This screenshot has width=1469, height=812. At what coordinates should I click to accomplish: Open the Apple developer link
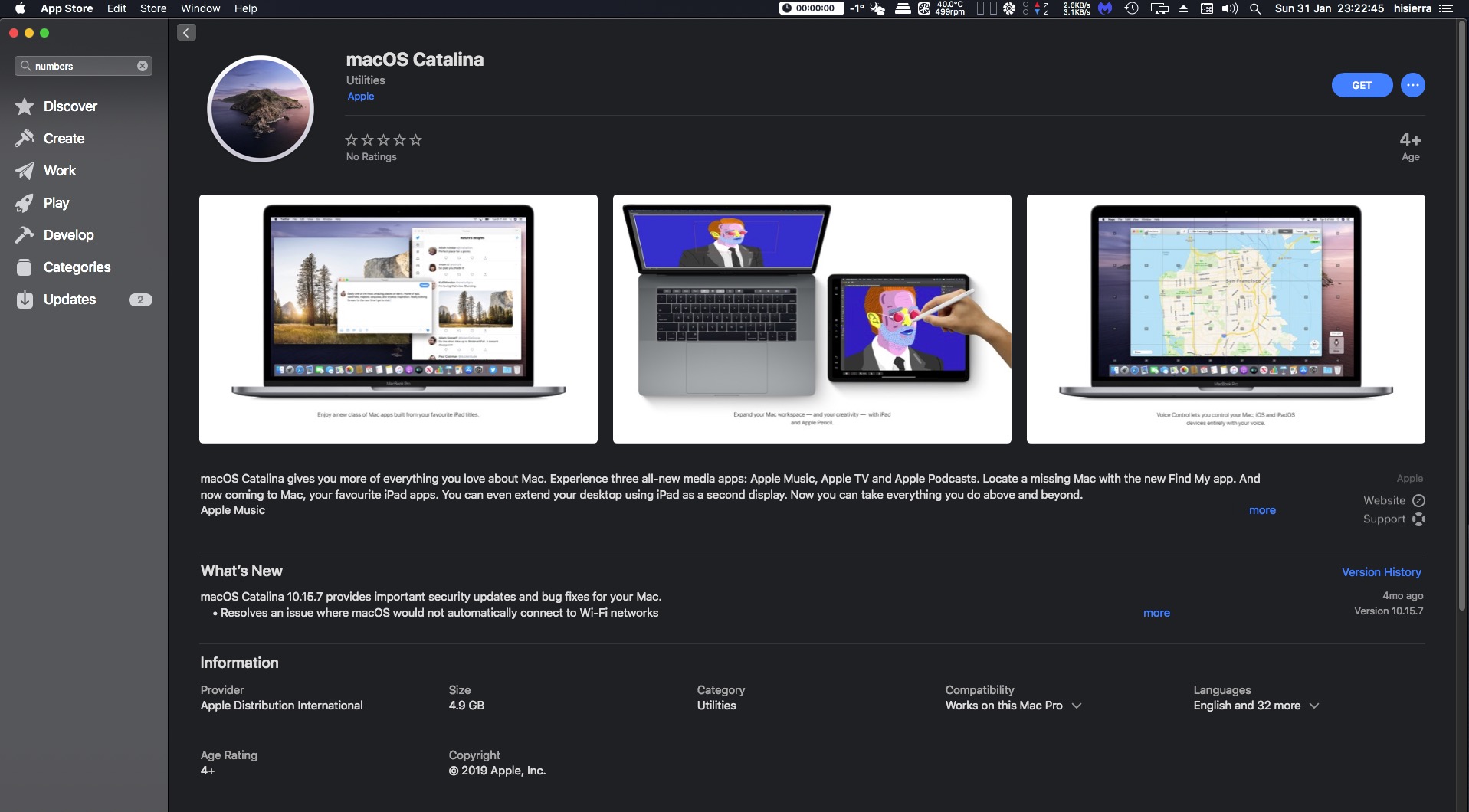tap(361, 97)
